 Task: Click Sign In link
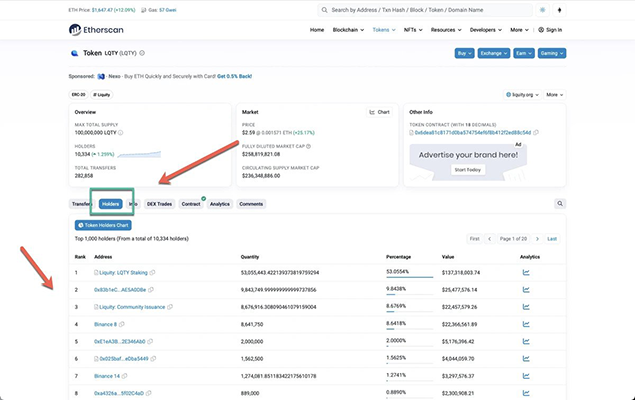point(550,30)
